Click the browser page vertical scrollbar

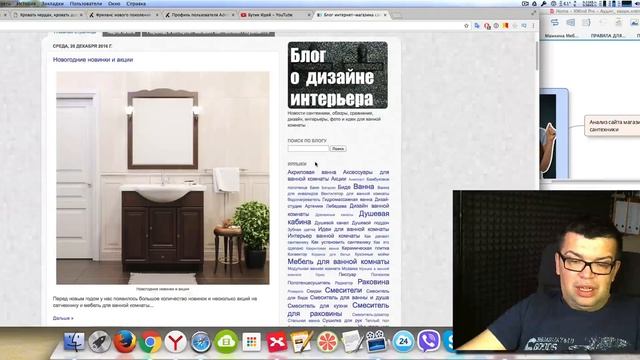pyautogui.click(x=537, y=55)
